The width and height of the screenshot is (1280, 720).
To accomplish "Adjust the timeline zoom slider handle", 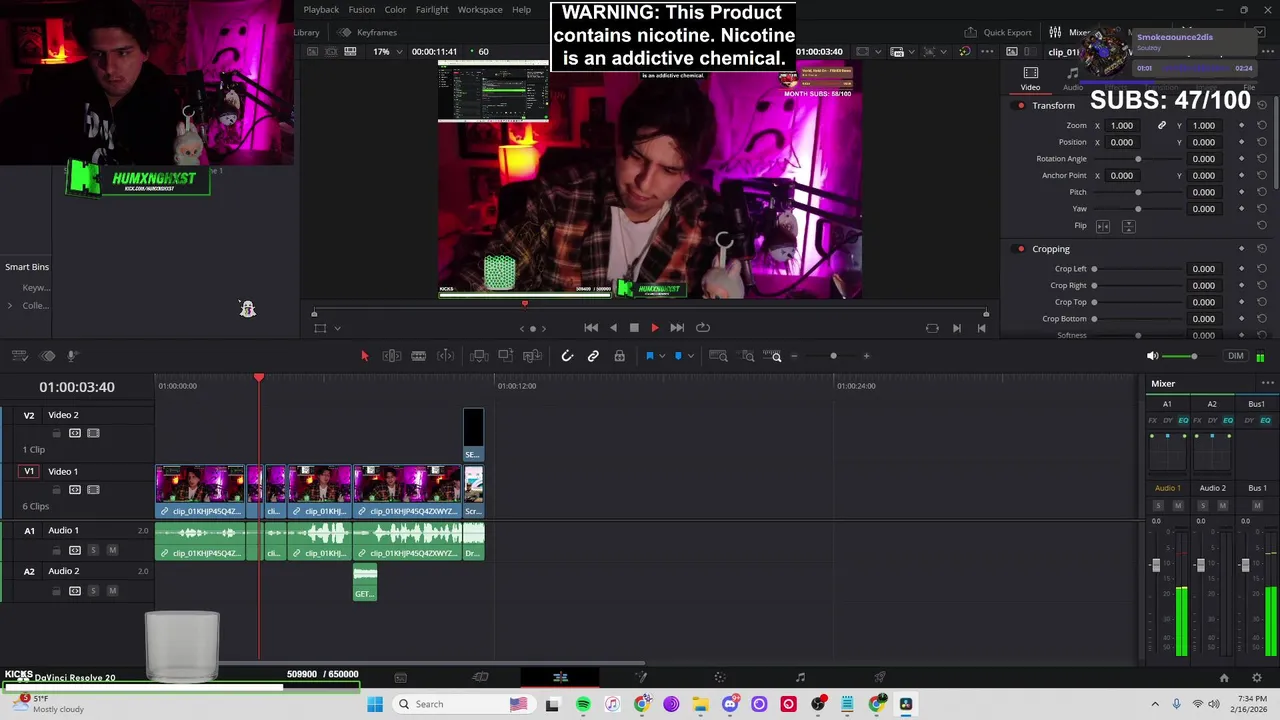I will [833, 356].
